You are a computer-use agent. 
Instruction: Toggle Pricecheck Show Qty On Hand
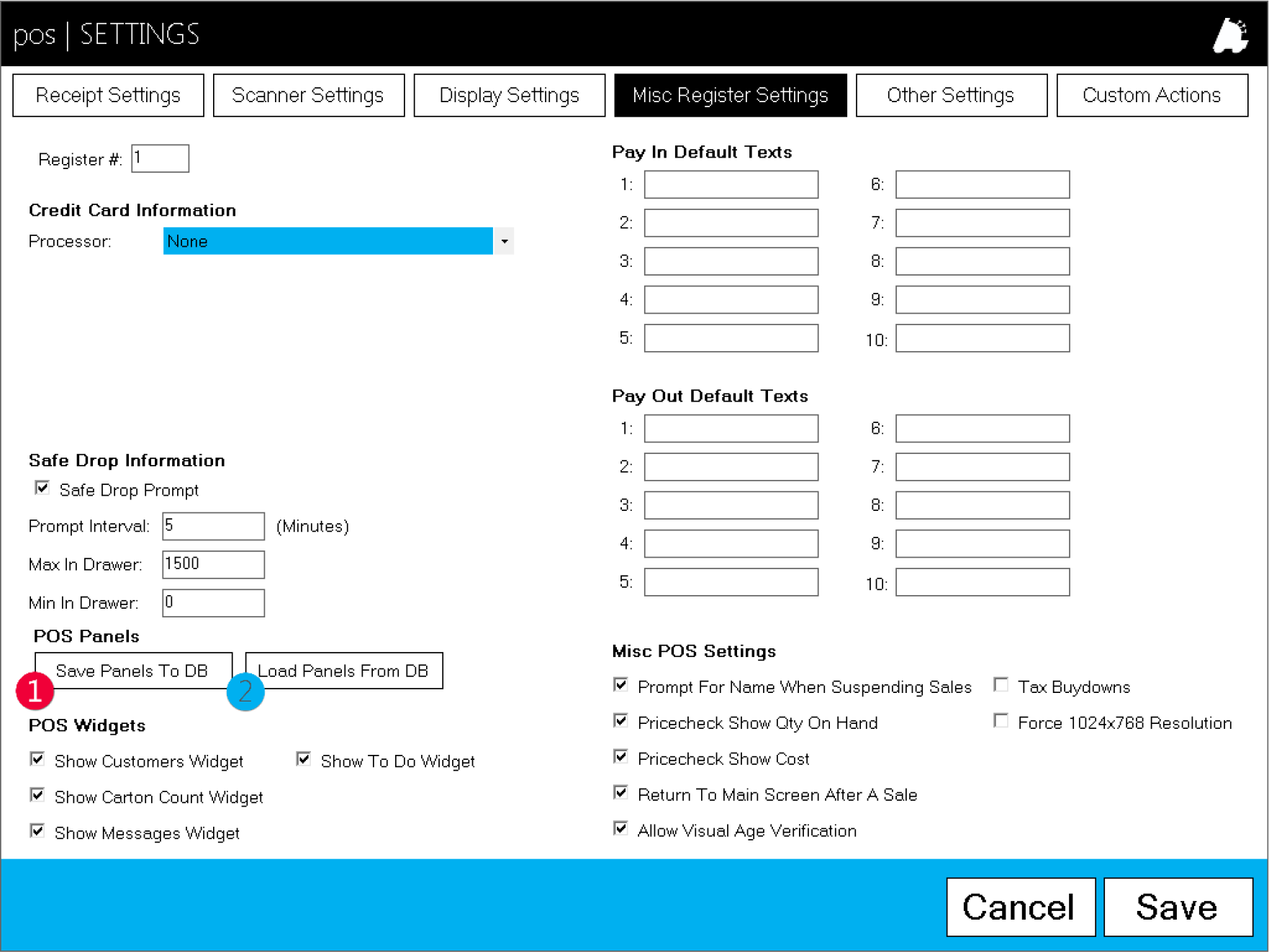620,720
